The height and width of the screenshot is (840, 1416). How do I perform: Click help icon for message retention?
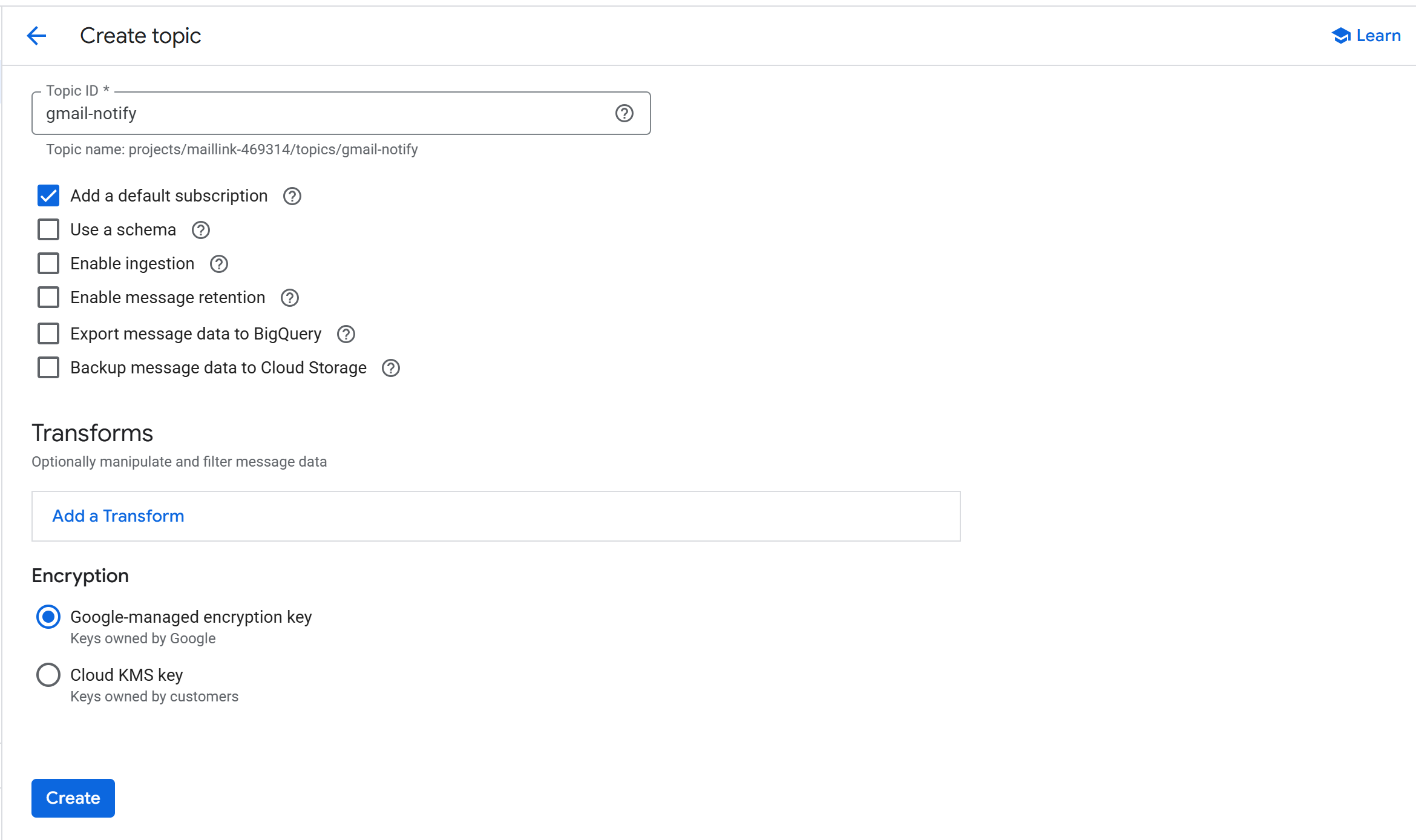[290, 298]
